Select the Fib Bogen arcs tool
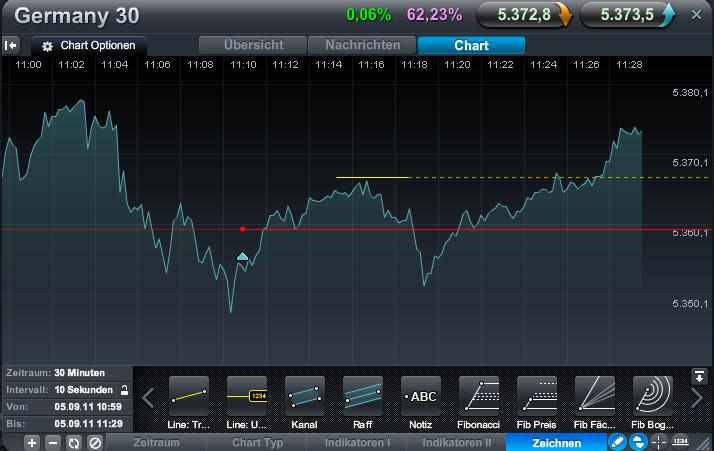The image size is (714, 451). click(x=653, y=395)
